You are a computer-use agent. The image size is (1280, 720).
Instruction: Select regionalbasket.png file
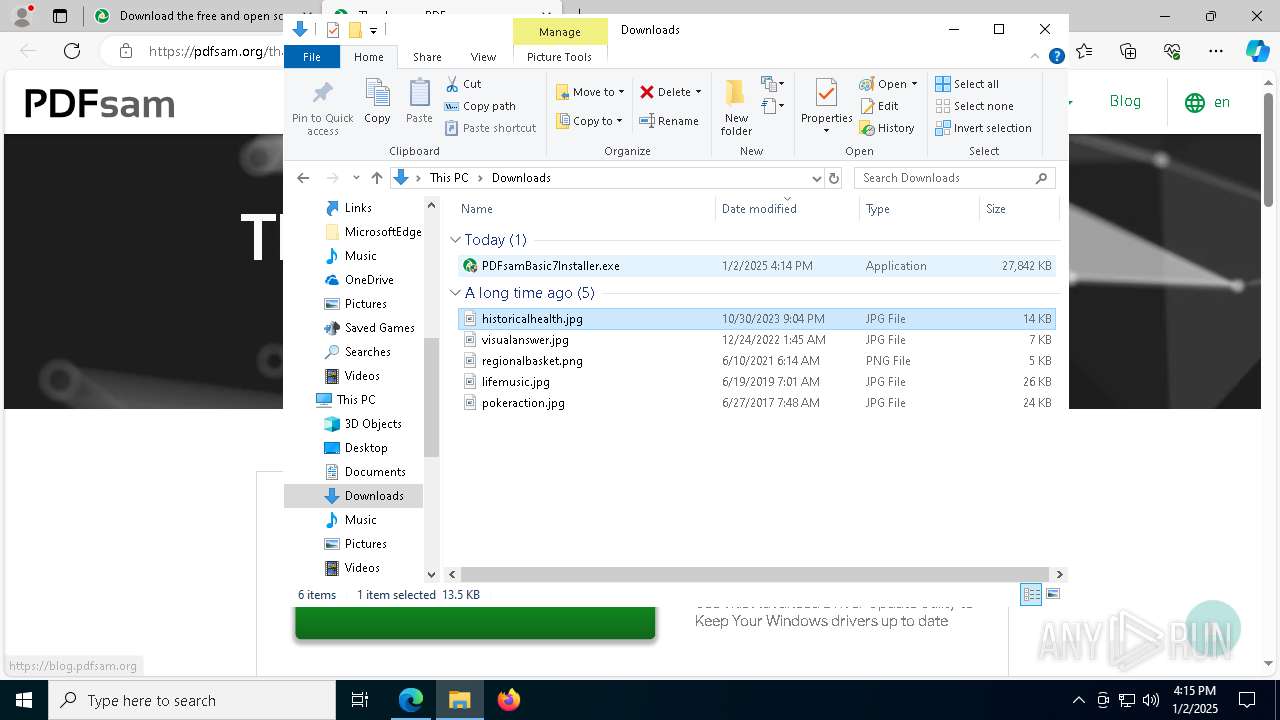coord(756,361)
